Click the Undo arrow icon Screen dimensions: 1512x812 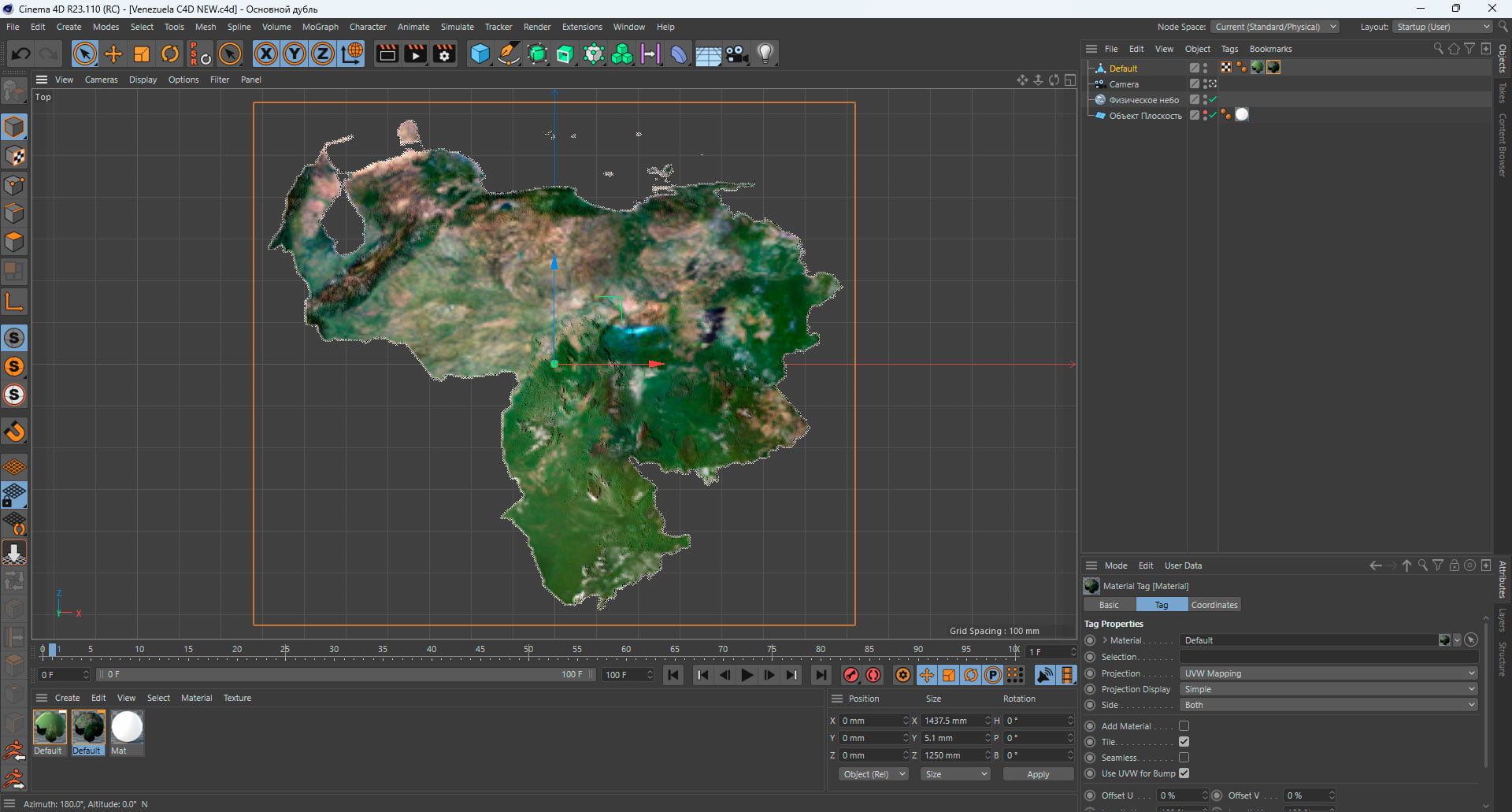(x=21, y=54)
